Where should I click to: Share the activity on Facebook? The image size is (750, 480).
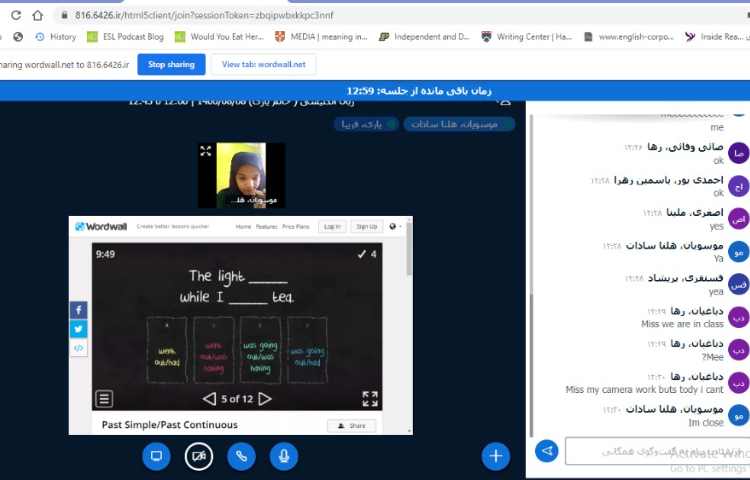(x=78, y=310)
